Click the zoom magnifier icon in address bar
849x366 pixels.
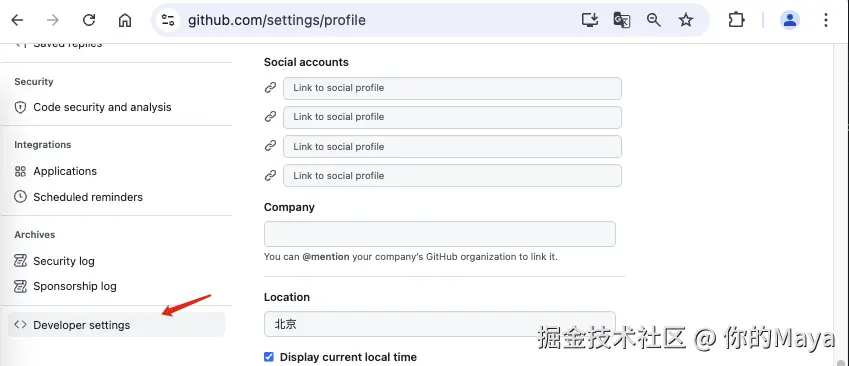point(654,21)
